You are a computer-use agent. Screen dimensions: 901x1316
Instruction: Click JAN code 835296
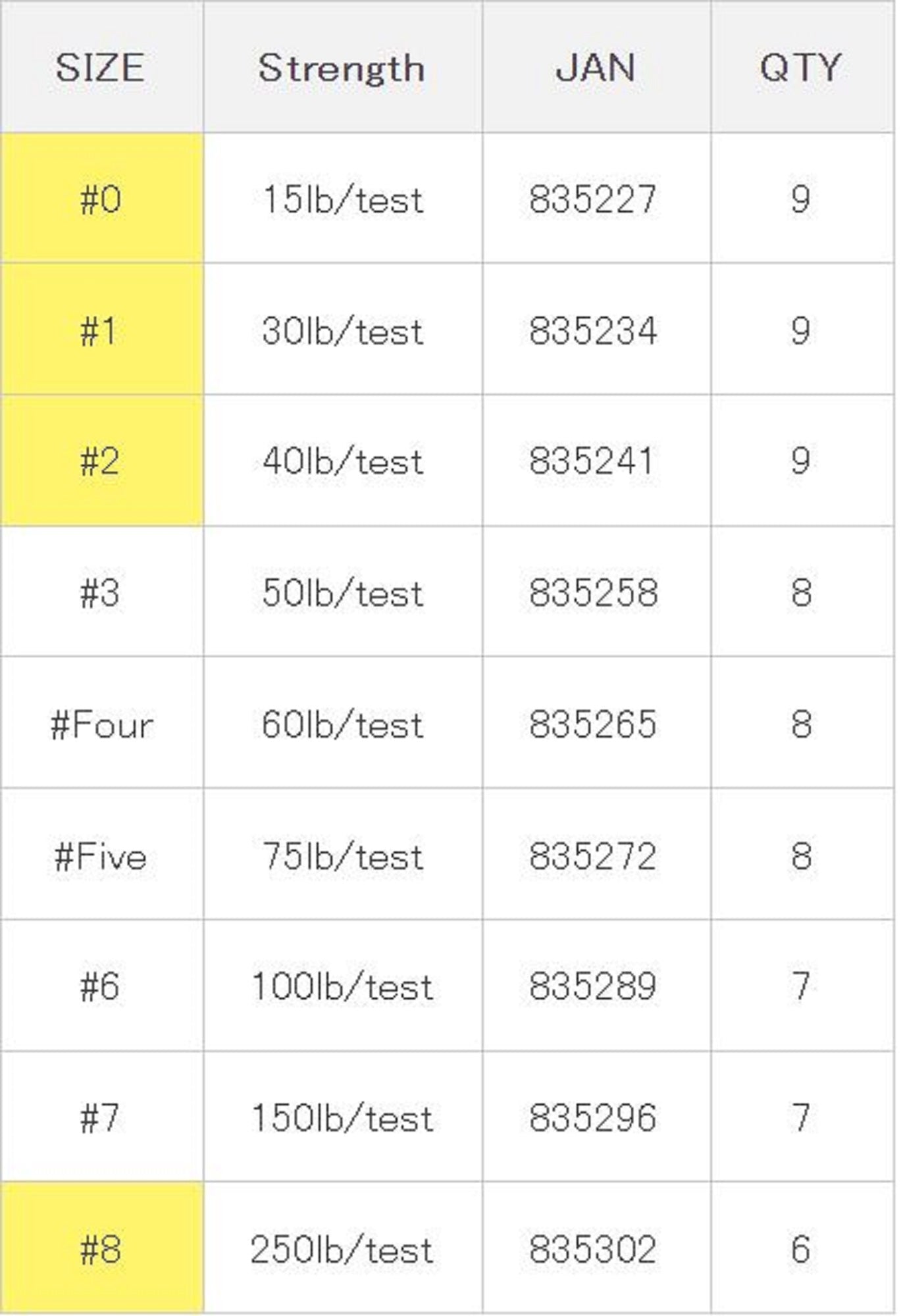[594, 1117]
